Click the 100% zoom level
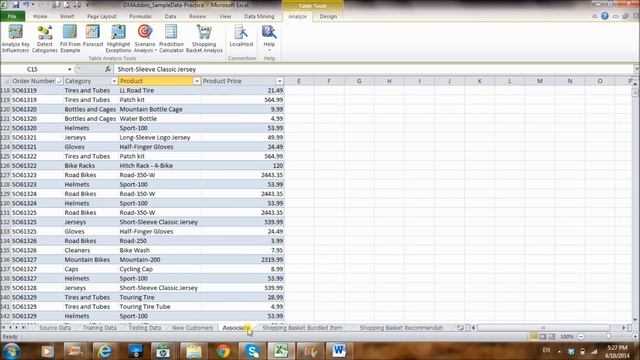Viewport: 640px width, 360px height. click(567, 336)
